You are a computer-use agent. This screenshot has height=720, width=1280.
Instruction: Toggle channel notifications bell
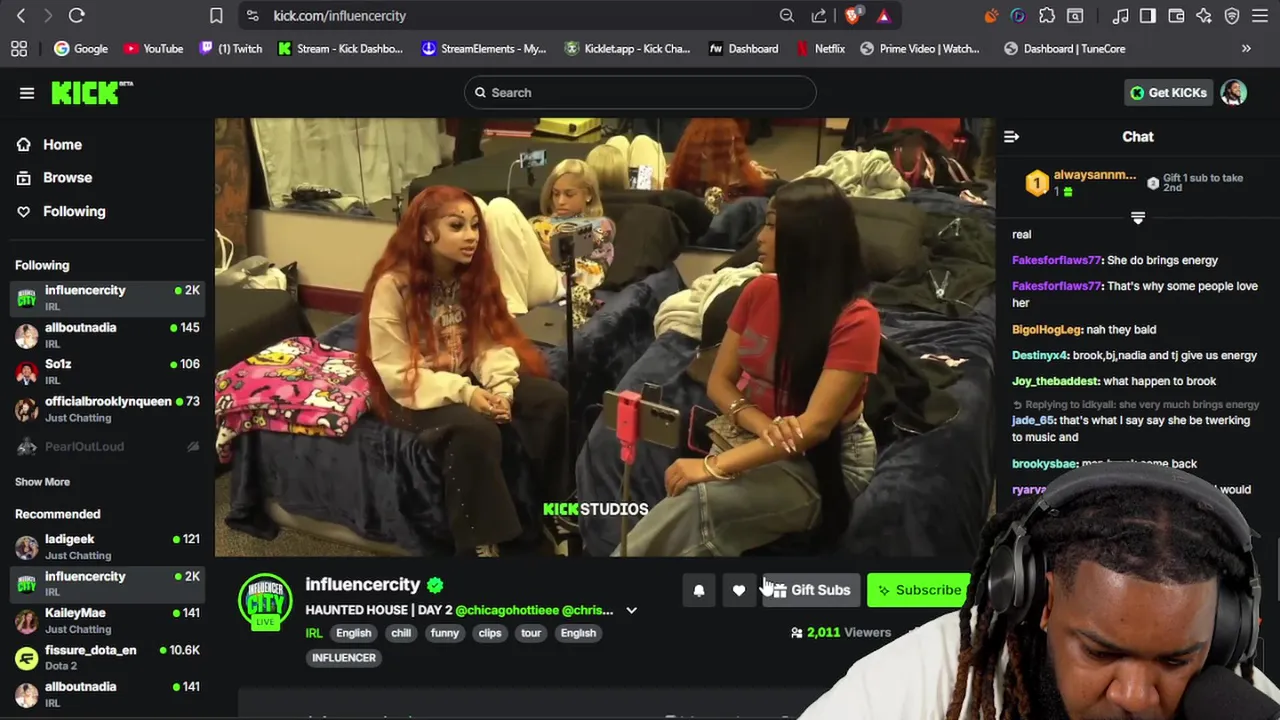699,590
